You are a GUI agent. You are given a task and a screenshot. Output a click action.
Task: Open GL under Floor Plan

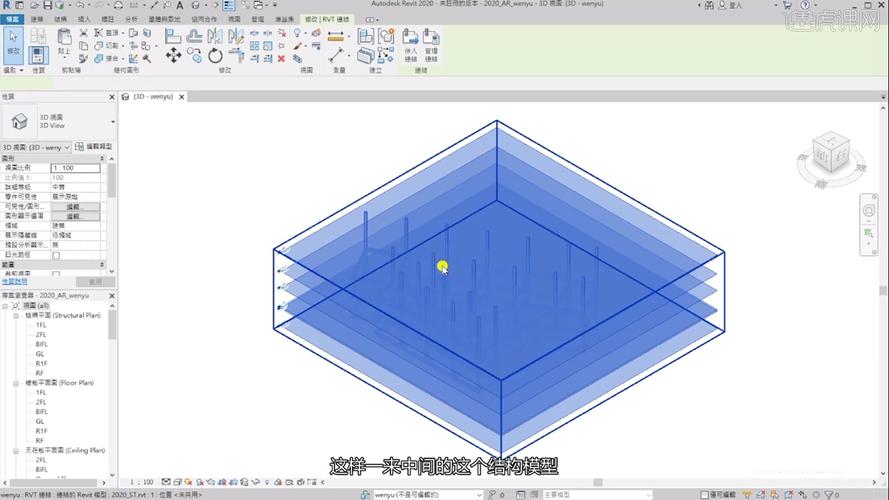click(40, 422)
